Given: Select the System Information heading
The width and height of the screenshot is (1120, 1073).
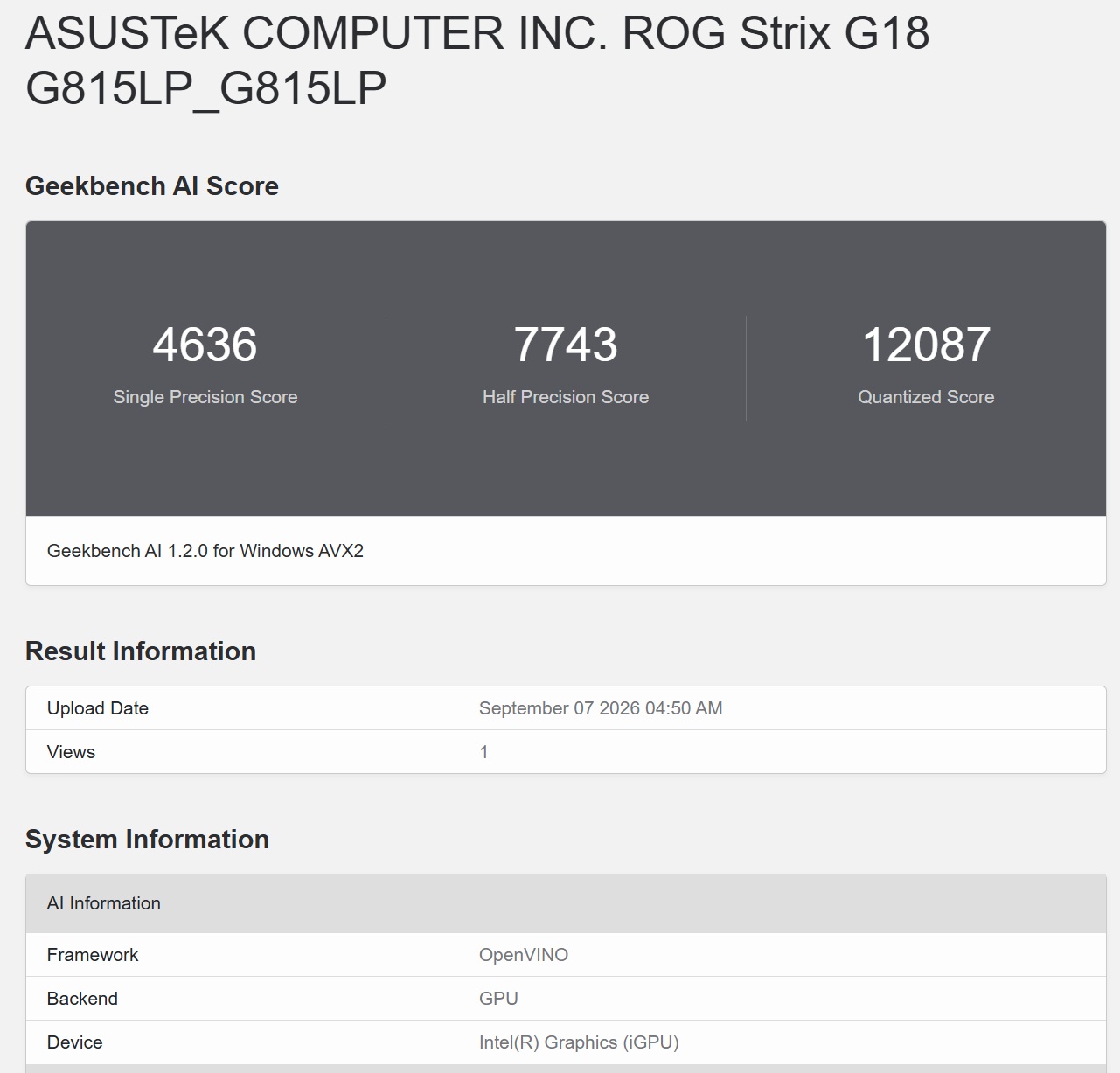Looking at the screenshot, I should coord(147,839).
